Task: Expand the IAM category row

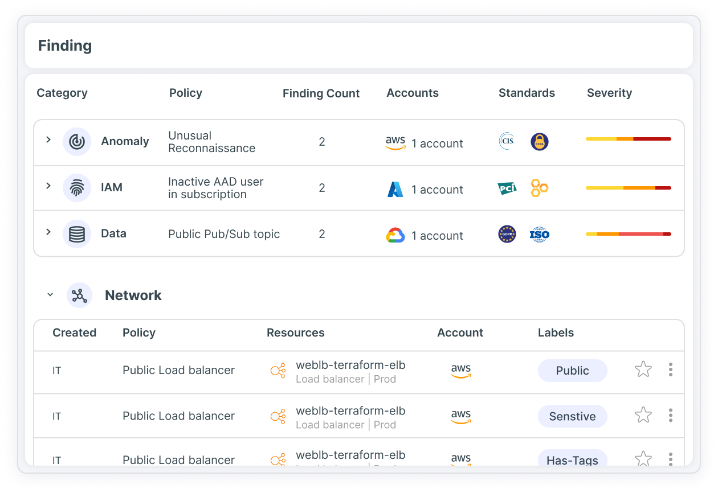Action: (x=48, y=187)
